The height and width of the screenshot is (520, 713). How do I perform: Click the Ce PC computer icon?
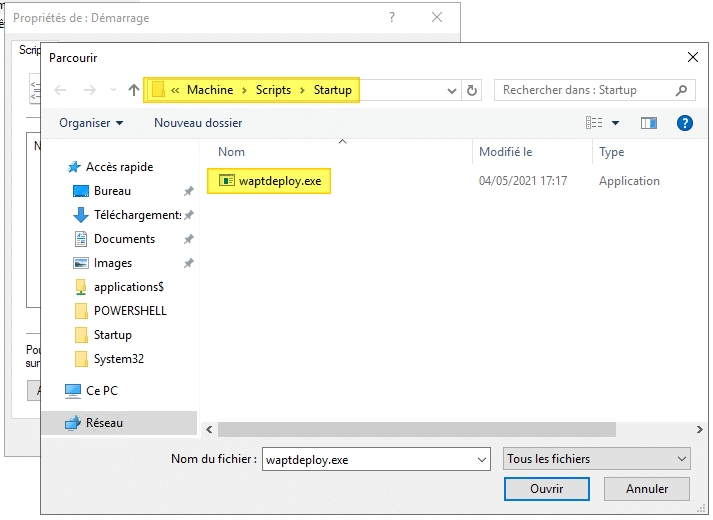(x=73, y=391)
